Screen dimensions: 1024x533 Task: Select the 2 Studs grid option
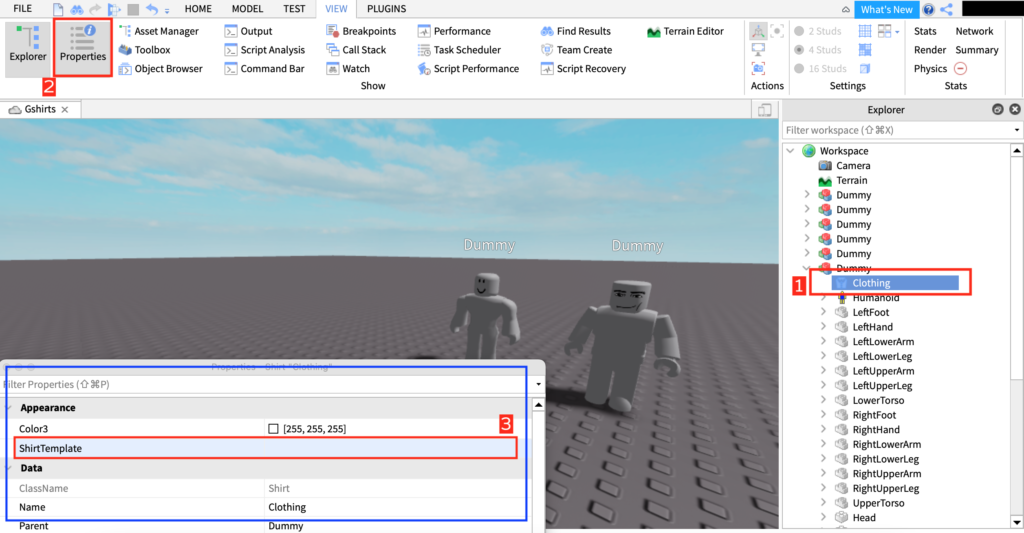pos(818,31)
